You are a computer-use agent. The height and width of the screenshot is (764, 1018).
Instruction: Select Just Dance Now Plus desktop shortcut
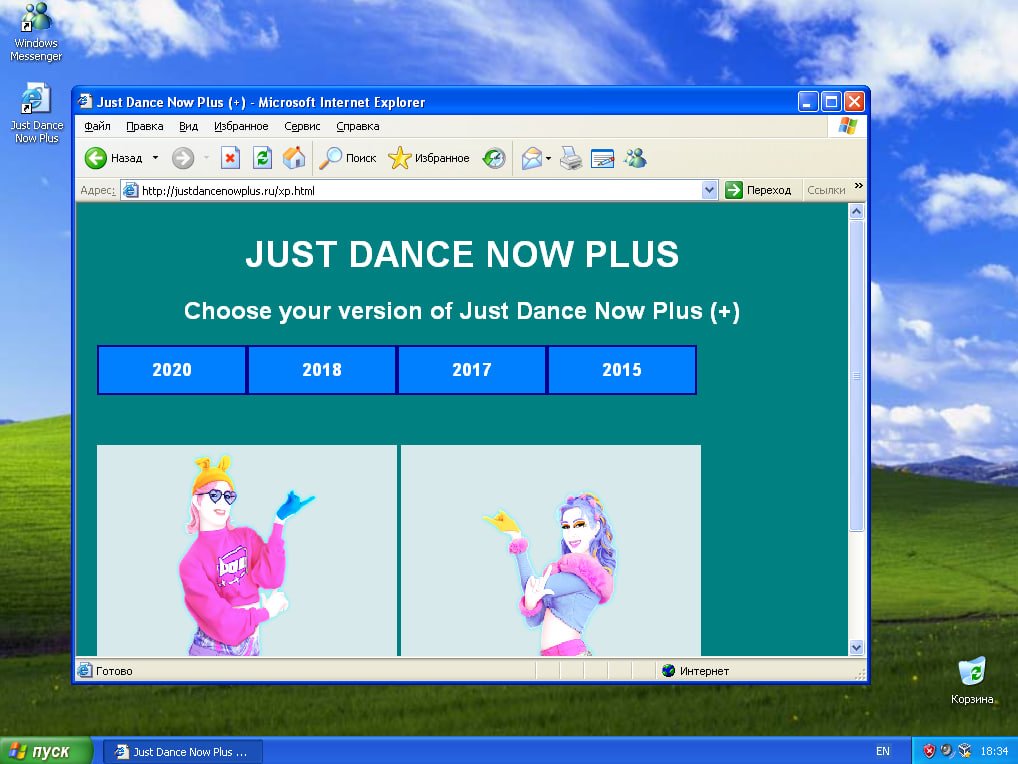(x=36, y=113)
